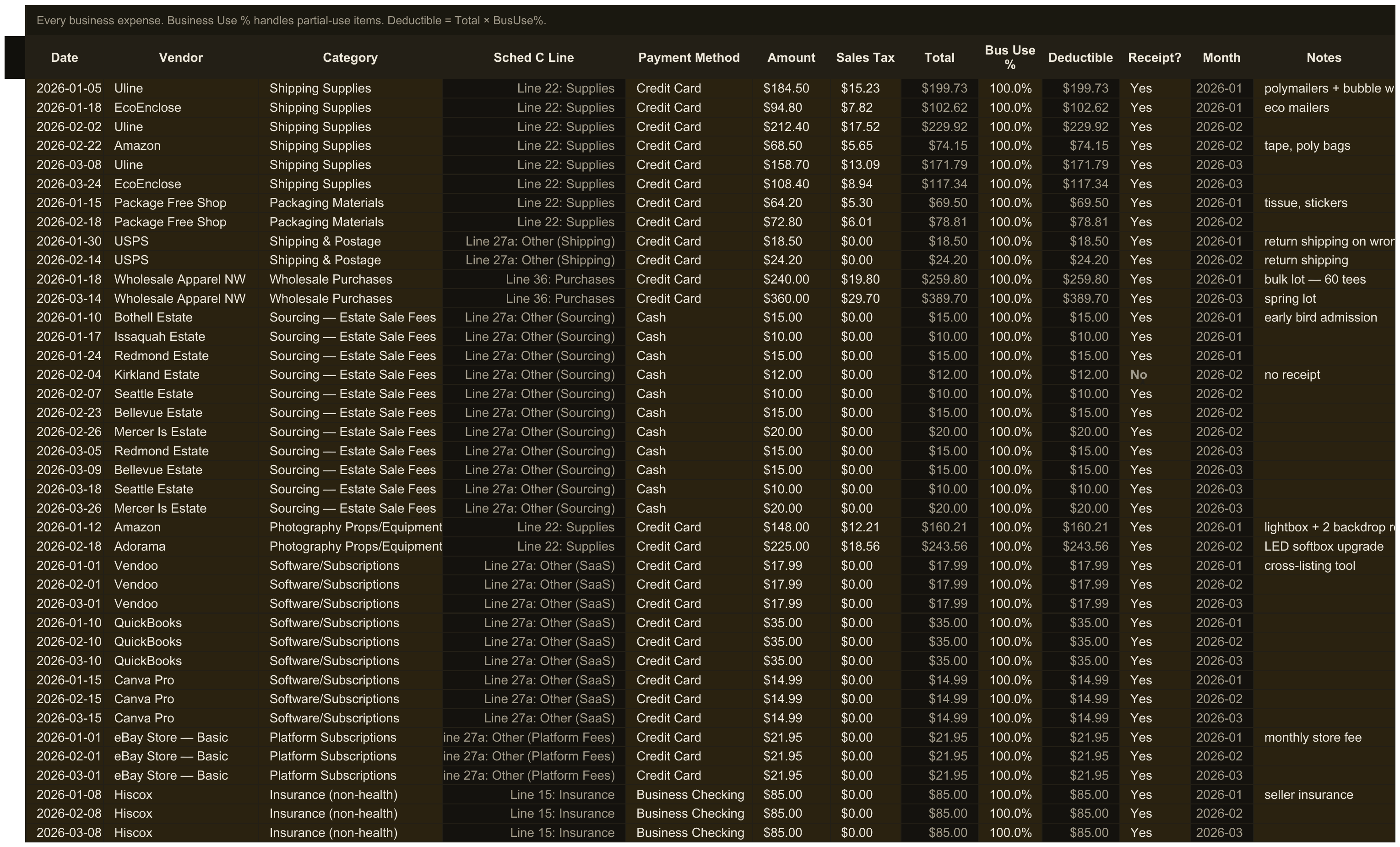
Task: Select the Adorama vendor cell
Action: tap(181, 546)
